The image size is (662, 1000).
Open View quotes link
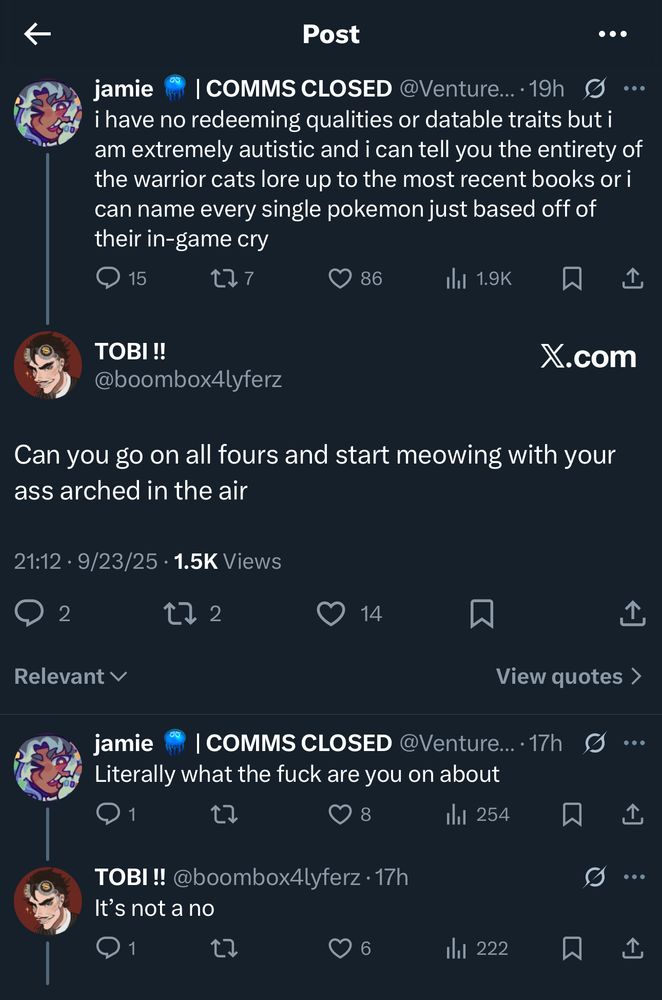pos(568,677)
